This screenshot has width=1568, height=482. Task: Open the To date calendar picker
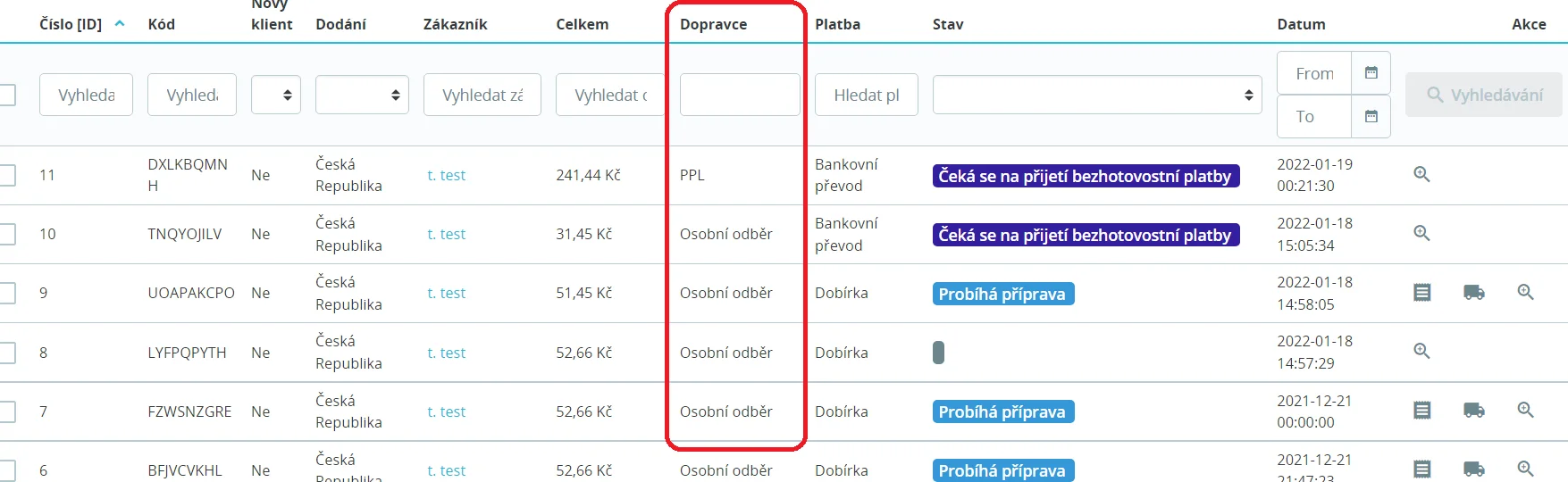click(x=1371, y=116)
